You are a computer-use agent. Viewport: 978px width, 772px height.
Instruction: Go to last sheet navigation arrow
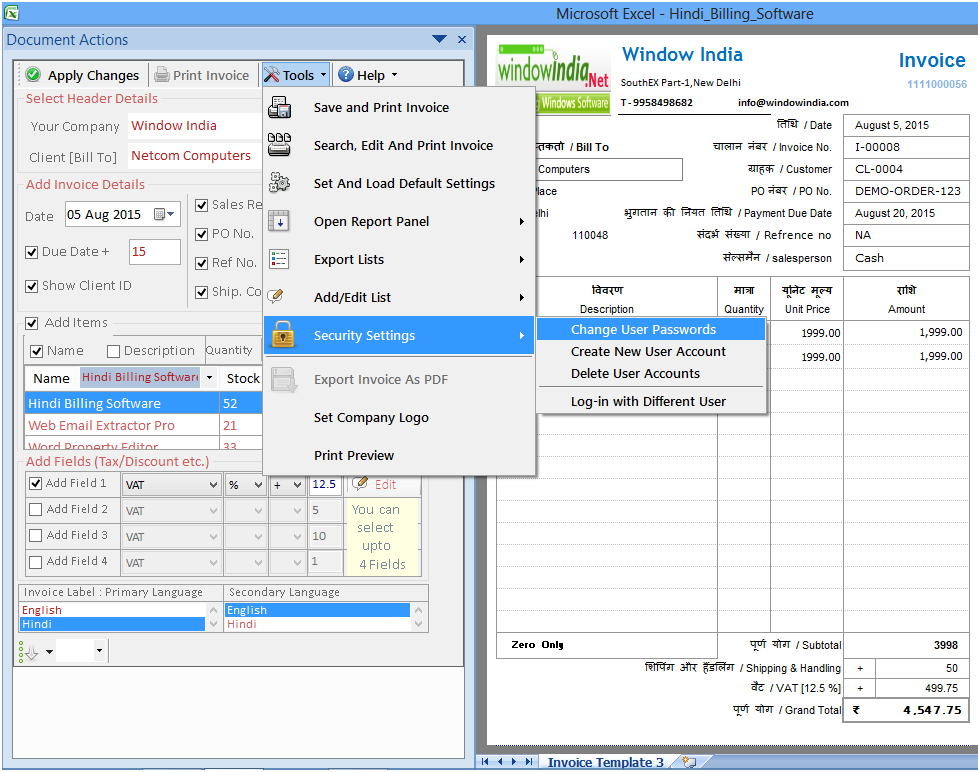tap(529, 761)
